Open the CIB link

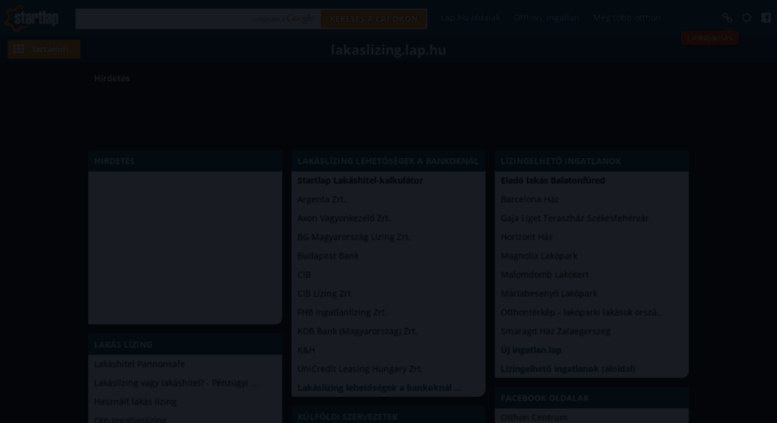[304, 274]
